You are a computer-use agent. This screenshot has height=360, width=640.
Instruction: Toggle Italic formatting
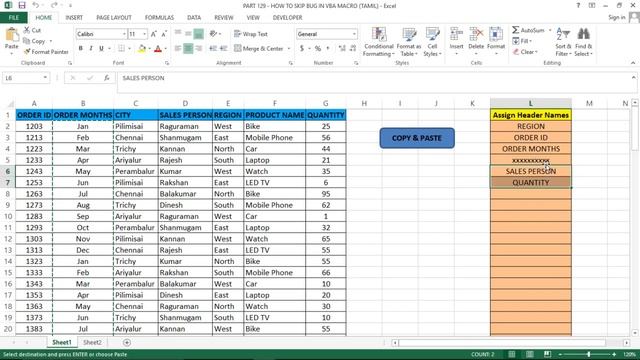coord(91,49)
